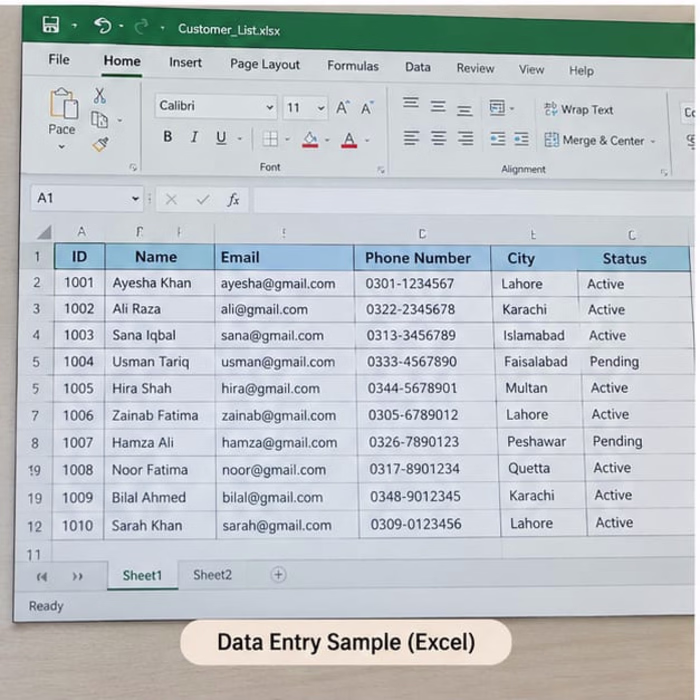The width and height of the screenshot is (700, 700).
Task: Switch to the Data tab
Action: (x=418, y=67)
